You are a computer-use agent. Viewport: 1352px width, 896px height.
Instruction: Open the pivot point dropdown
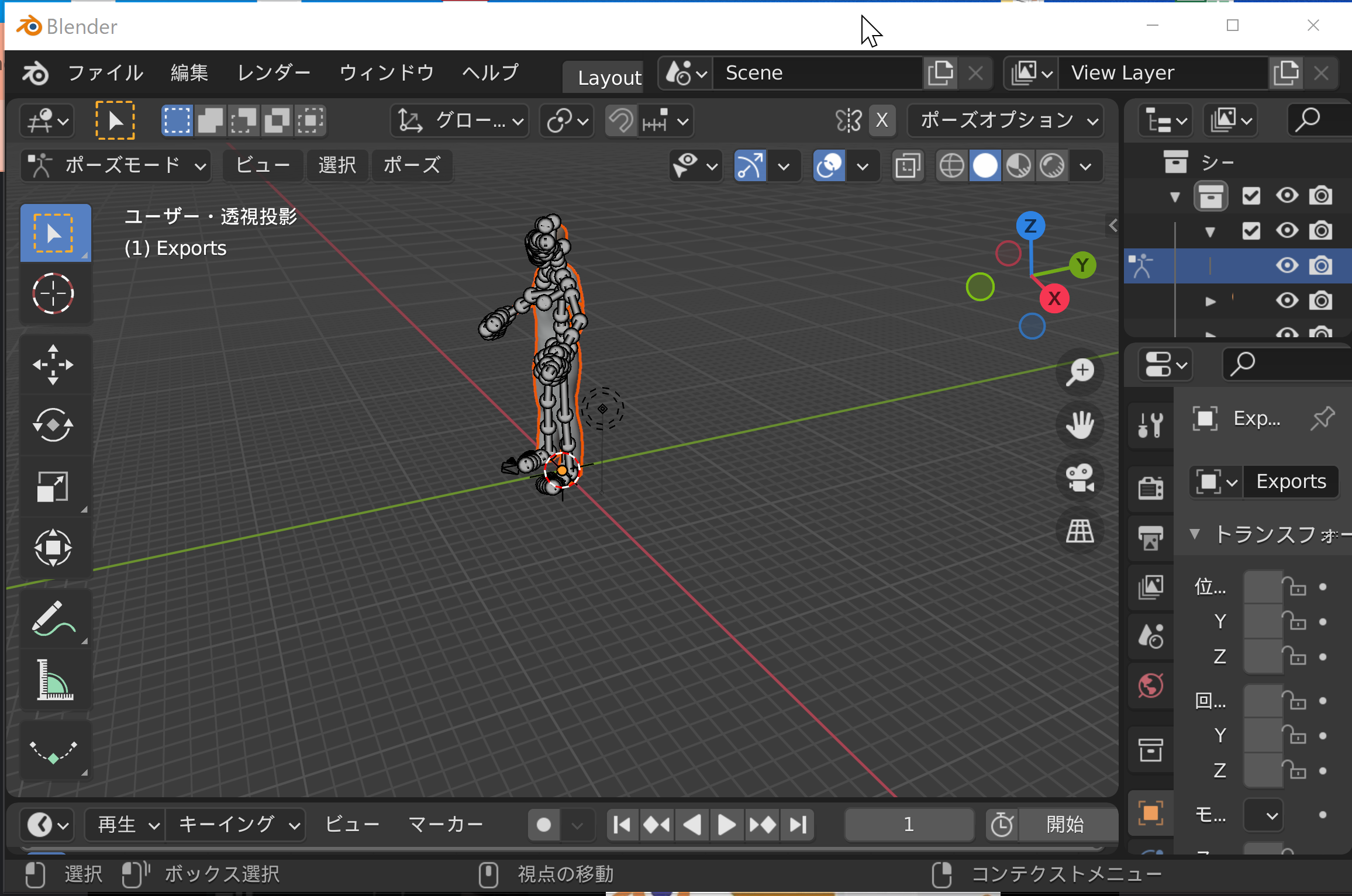click(567, 121)
